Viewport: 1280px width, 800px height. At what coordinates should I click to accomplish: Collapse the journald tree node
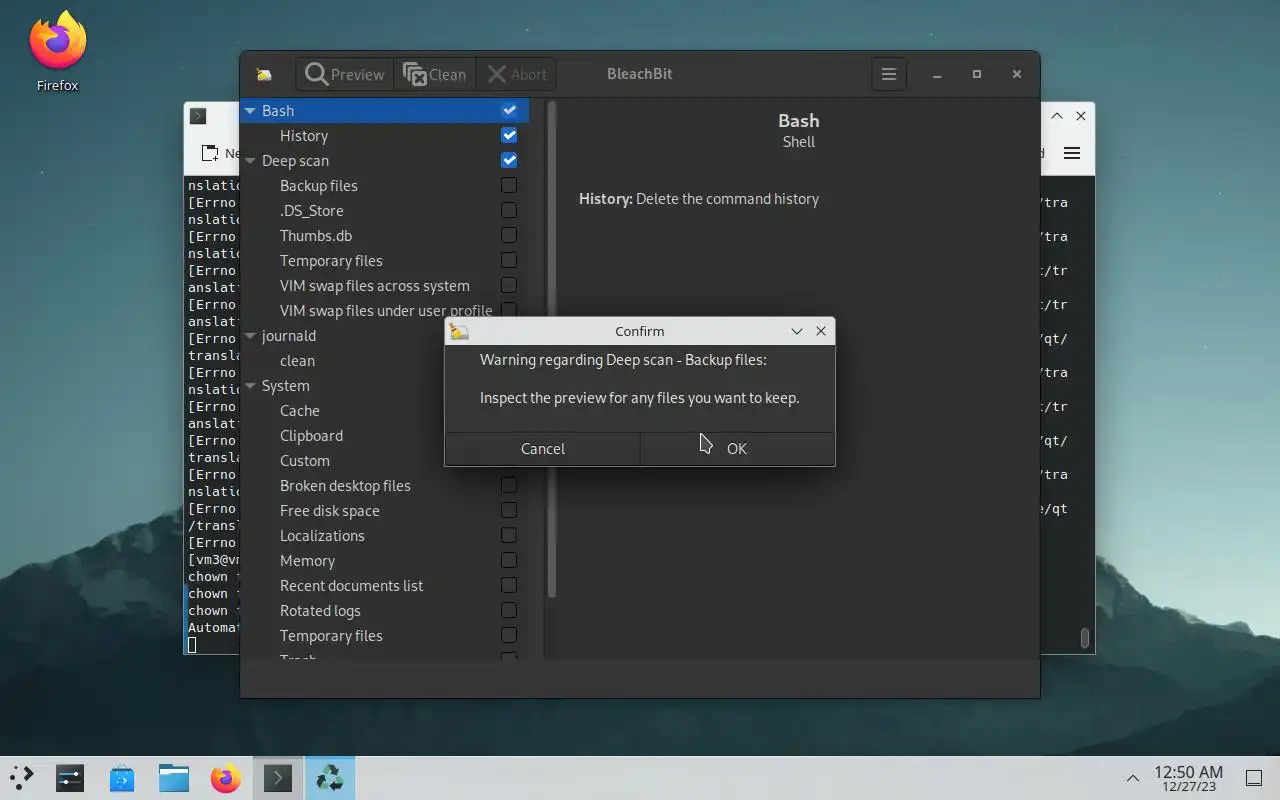click(x=250, y=336)
